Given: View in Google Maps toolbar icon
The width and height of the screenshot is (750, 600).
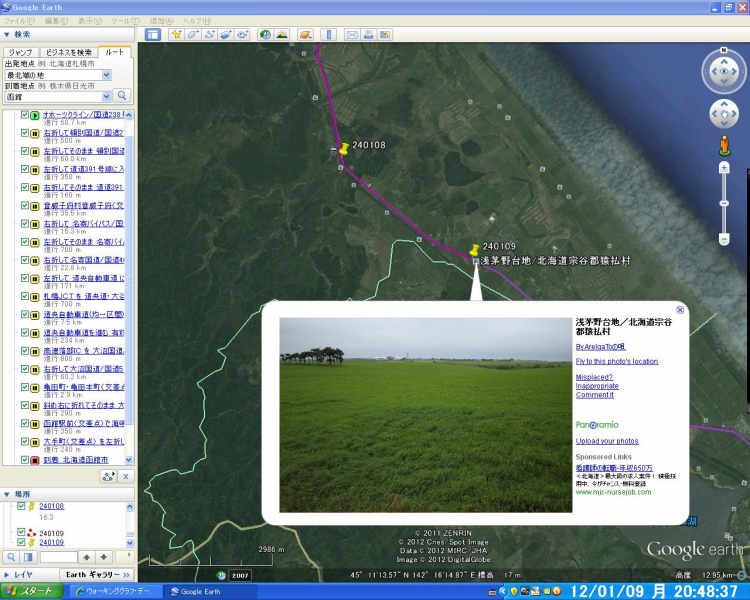Looking at the screenshot, I should pyautogui.click(x=385, y=34).
